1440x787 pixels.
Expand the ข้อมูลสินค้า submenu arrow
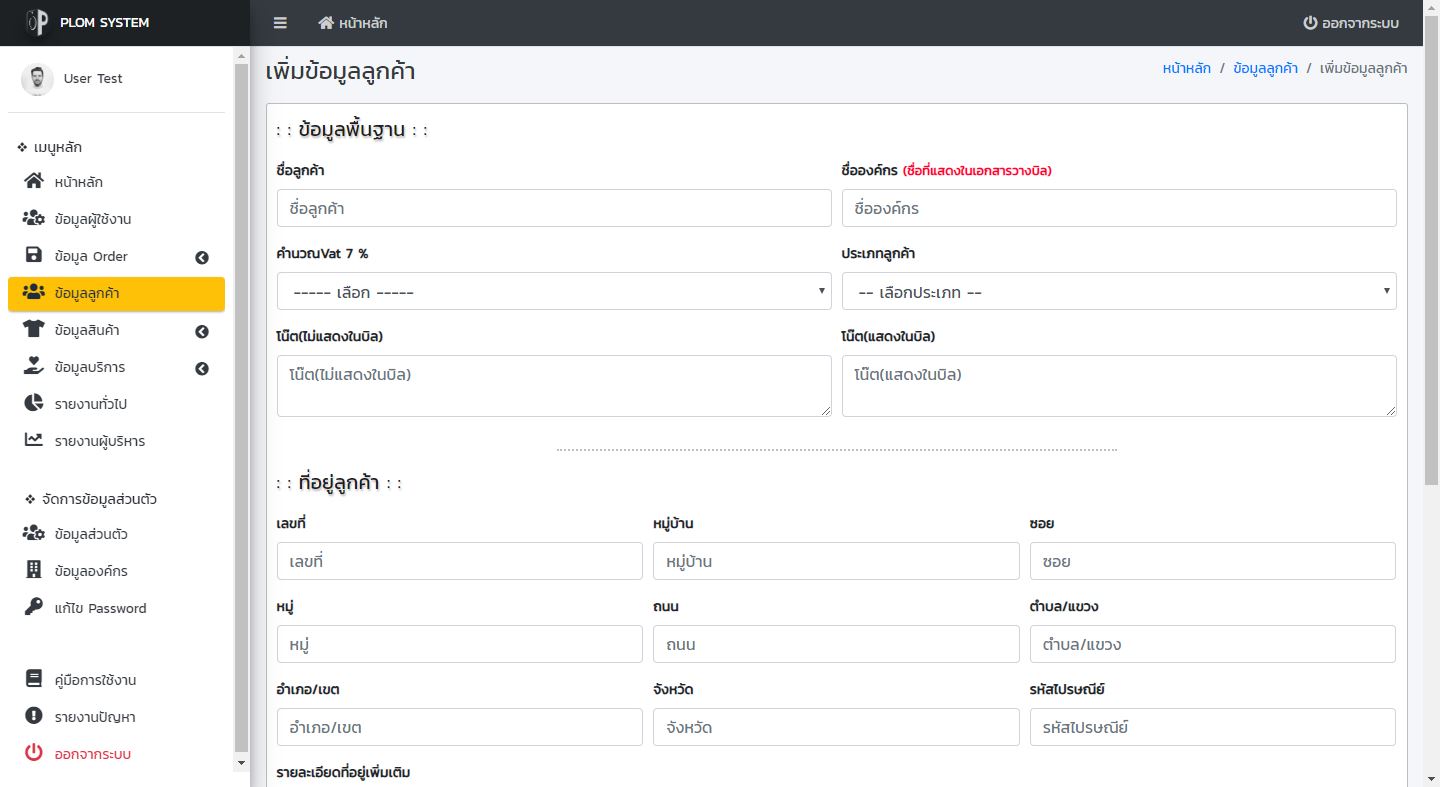point(202,331)
